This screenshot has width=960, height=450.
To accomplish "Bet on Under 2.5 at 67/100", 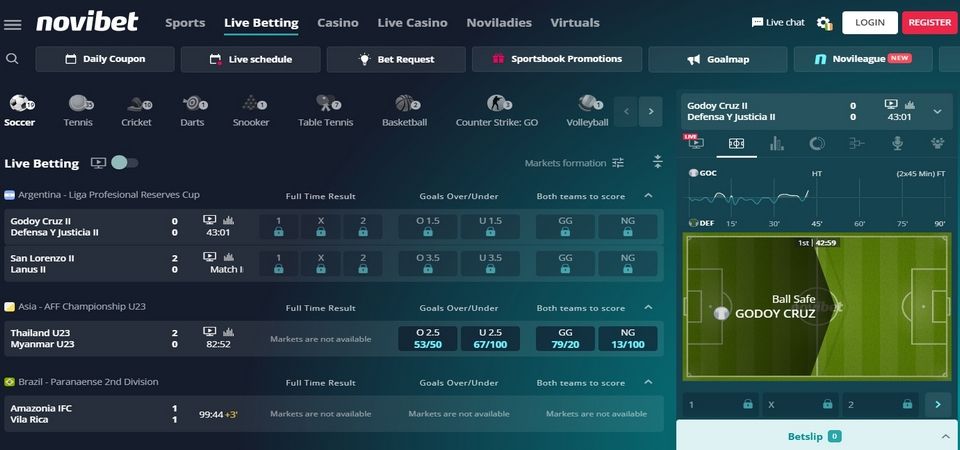I will pyautogui.click(x=490, y=339).
